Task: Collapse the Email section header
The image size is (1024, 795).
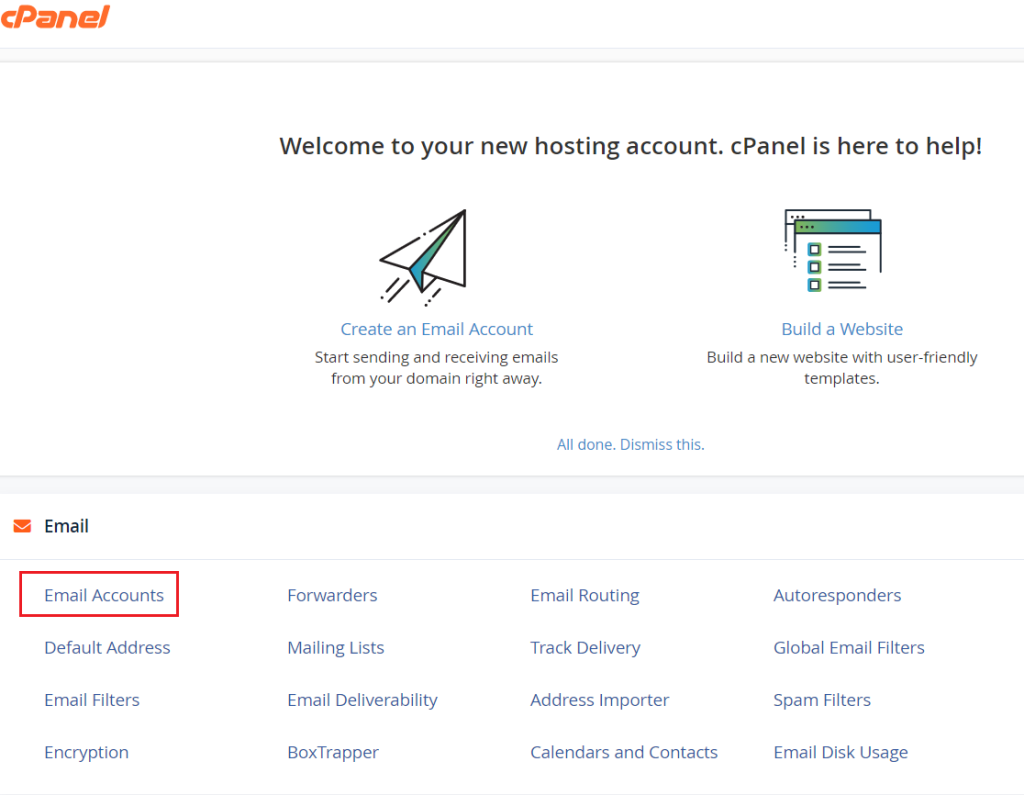Action: click(66, 526)
